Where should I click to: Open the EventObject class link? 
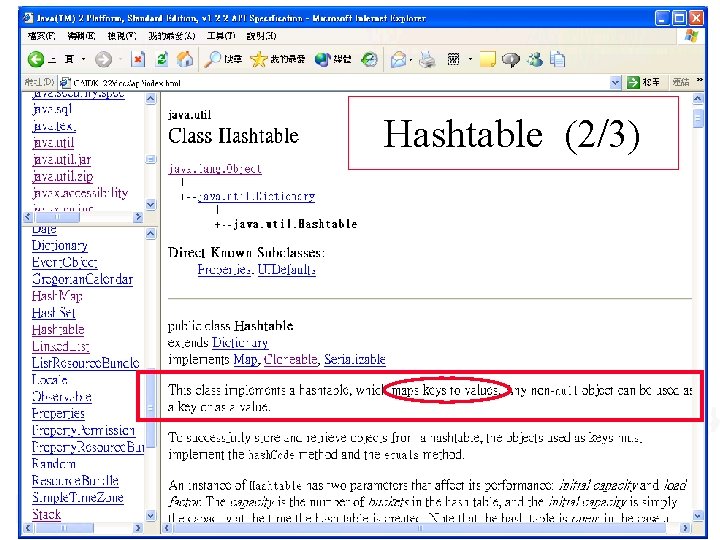coord(65,262)
